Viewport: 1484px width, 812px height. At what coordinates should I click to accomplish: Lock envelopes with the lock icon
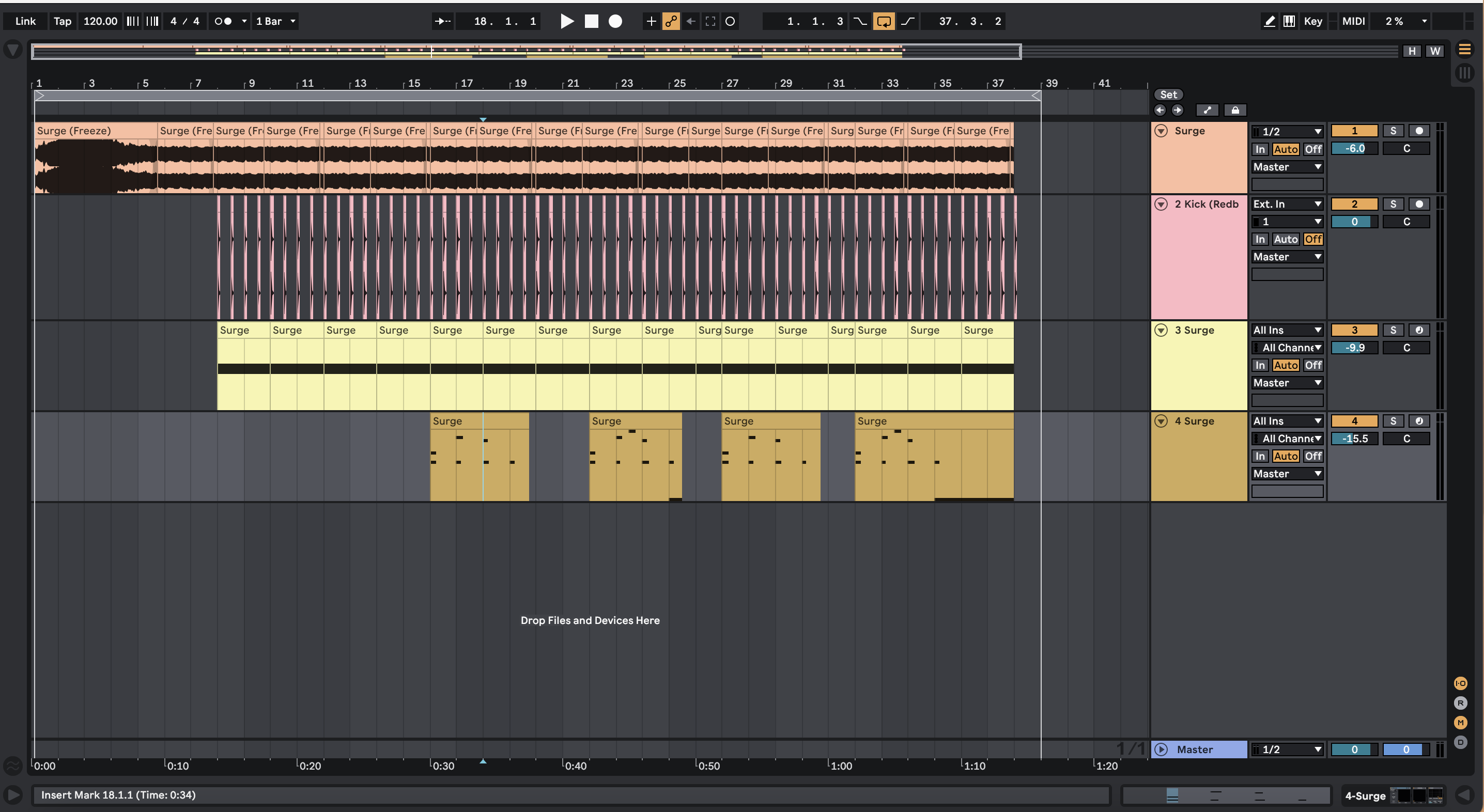[1235, 110]
